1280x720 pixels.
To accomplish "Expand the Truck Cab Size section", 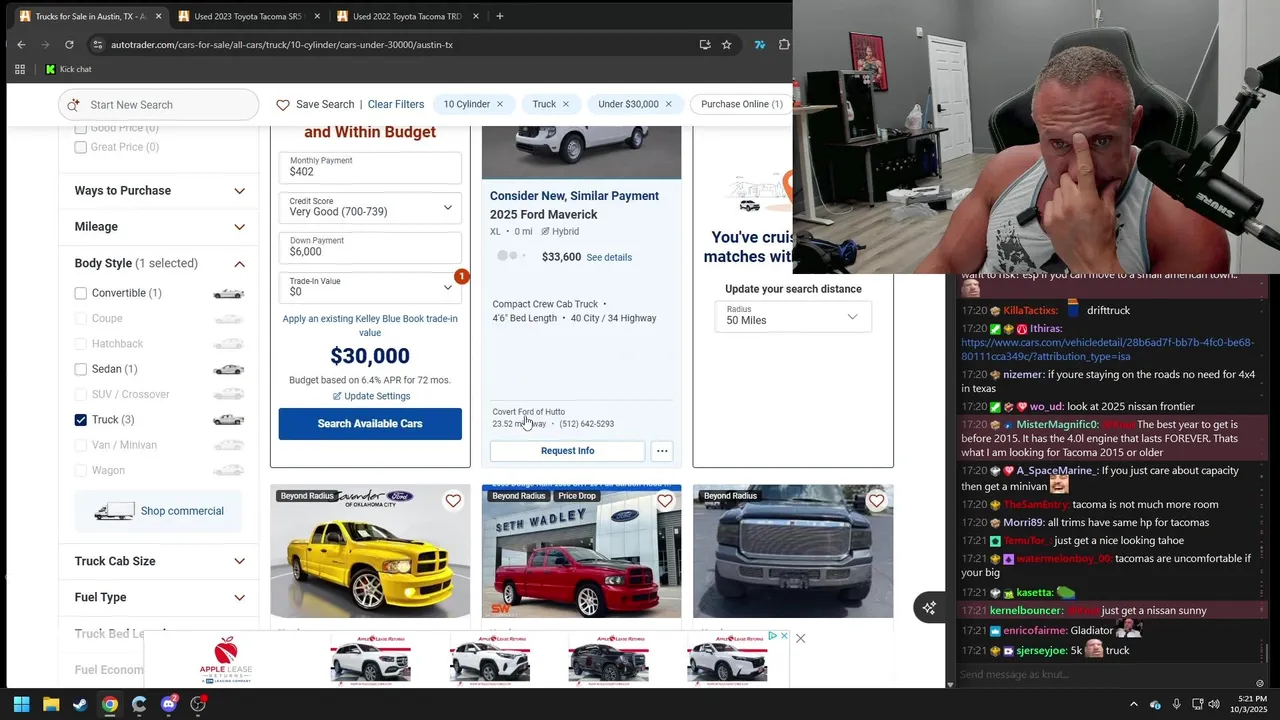I will pyautogui.click(x=160, y=561).
